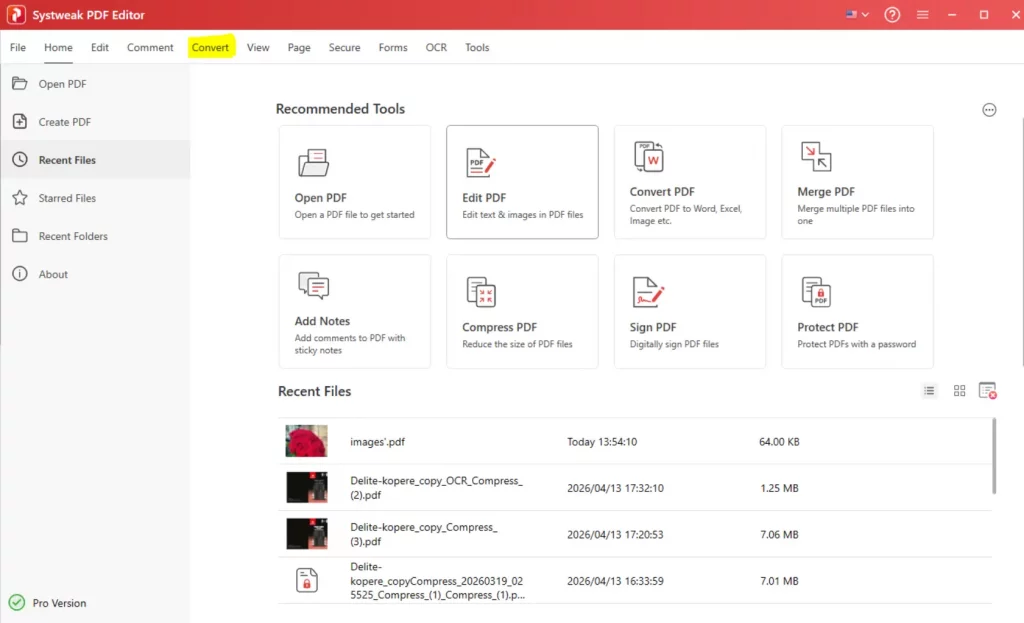Open the Compress PDF tool
1024x623 pixels.
coord(521,310)
